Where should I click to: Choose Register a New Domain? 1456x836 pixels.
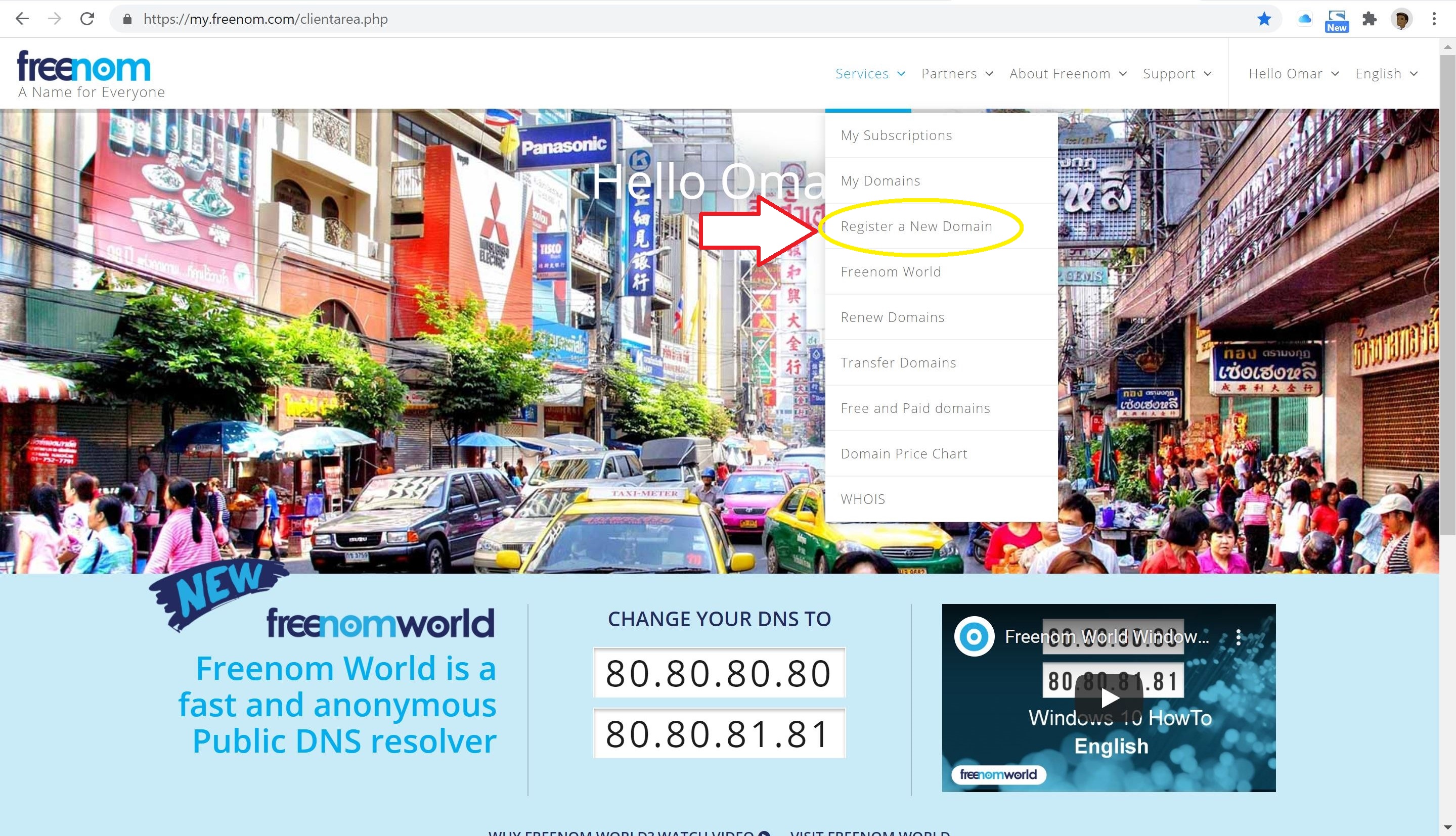[x=941, y=226]
